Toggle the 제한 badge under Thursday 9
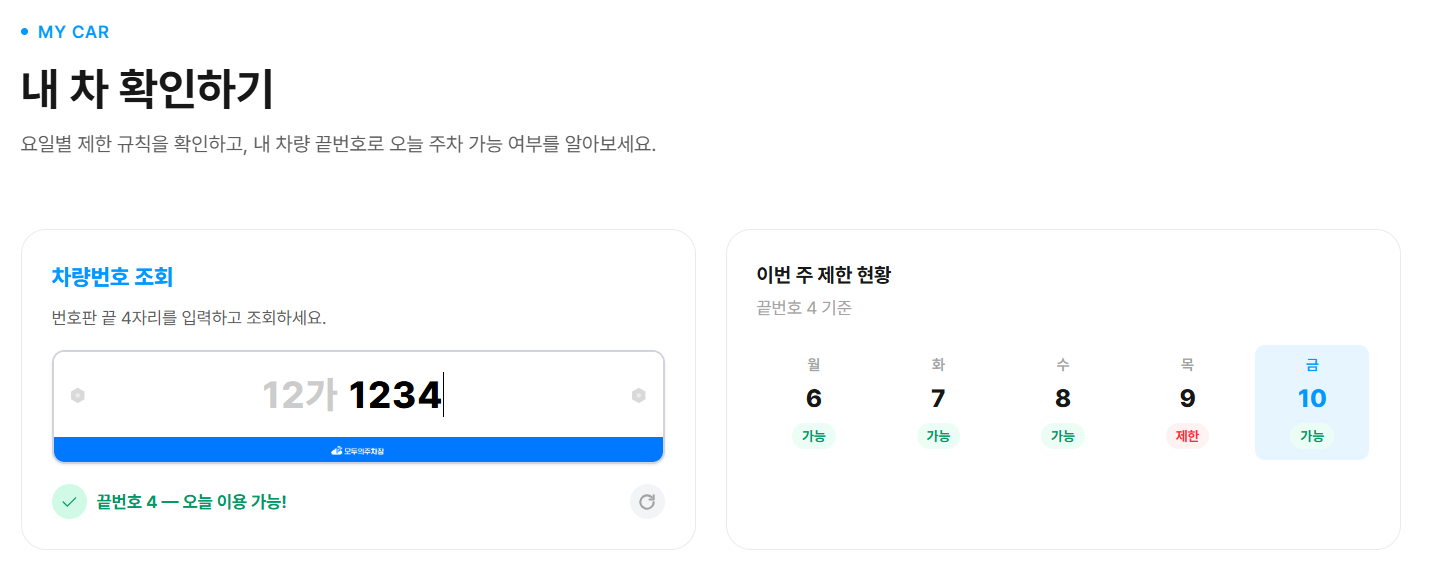 click(x=1187, y=436)
